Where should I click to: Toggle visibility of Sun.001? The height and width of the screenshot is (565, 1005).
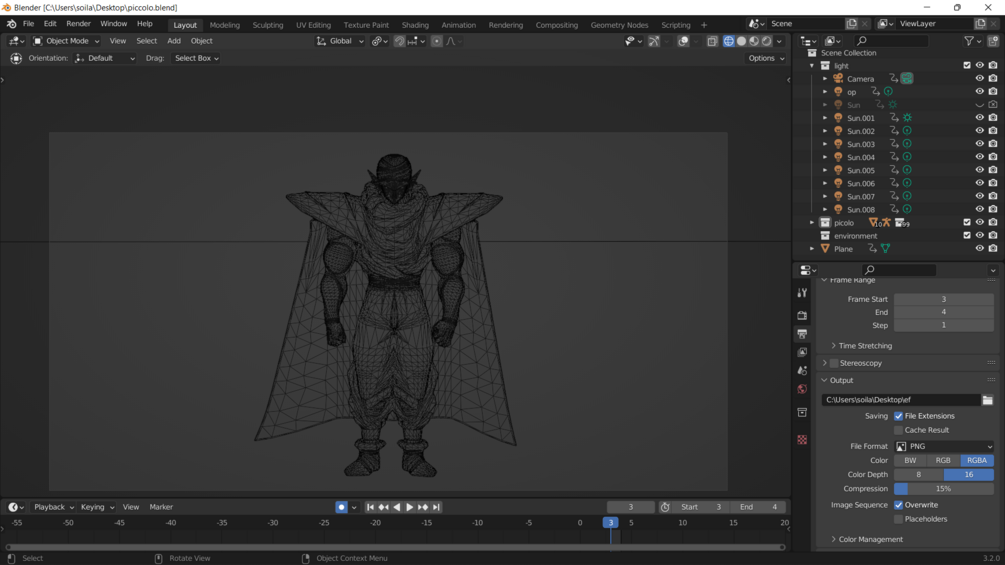coord(979,118)
